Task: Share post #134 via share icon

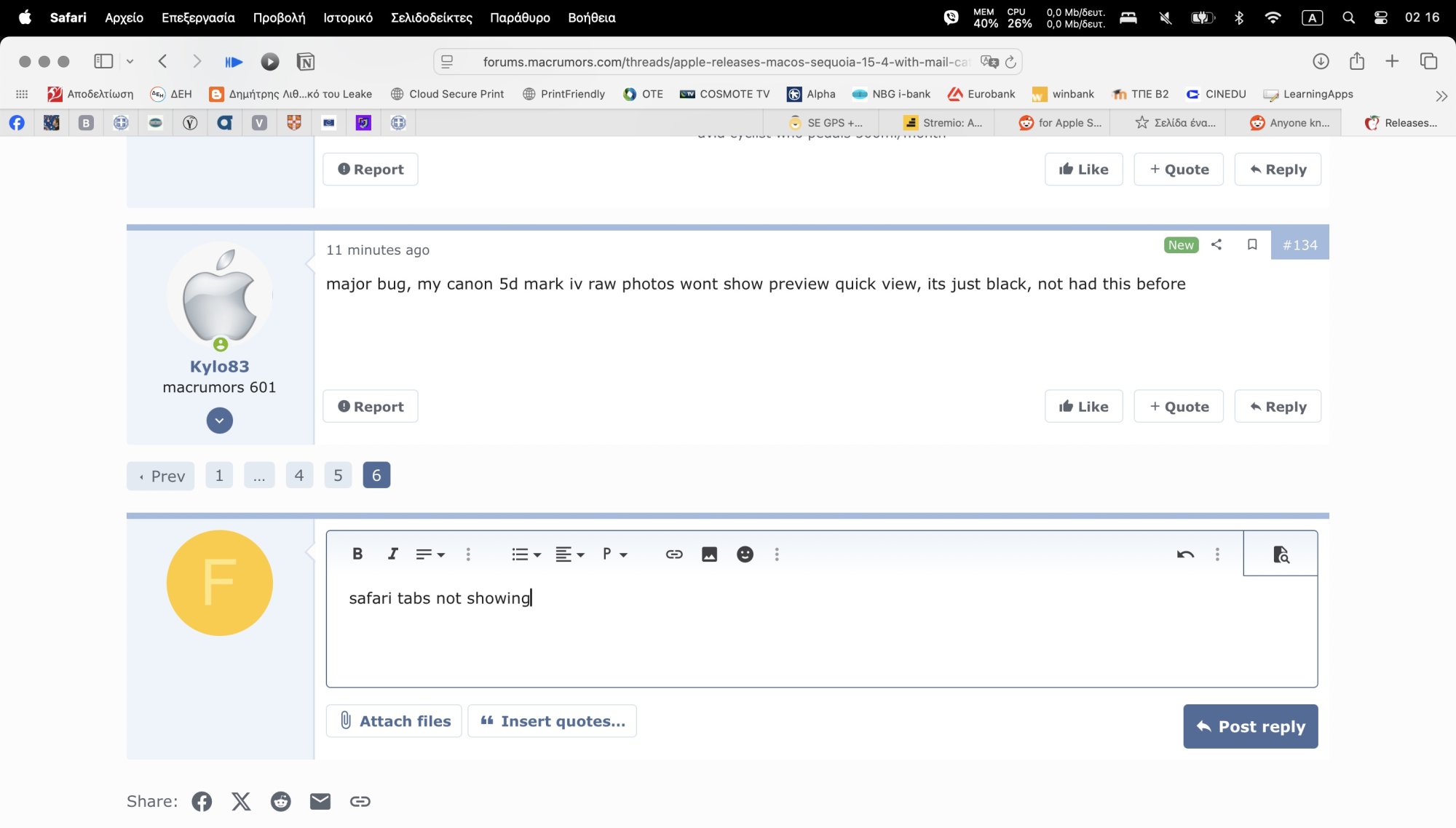Action: (x=1216, y=244)
